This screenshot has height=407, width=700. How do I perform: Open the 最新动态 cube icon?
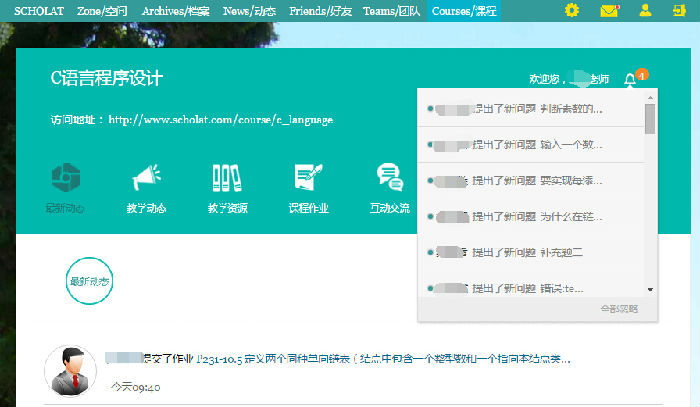click(x=65, y=178)
